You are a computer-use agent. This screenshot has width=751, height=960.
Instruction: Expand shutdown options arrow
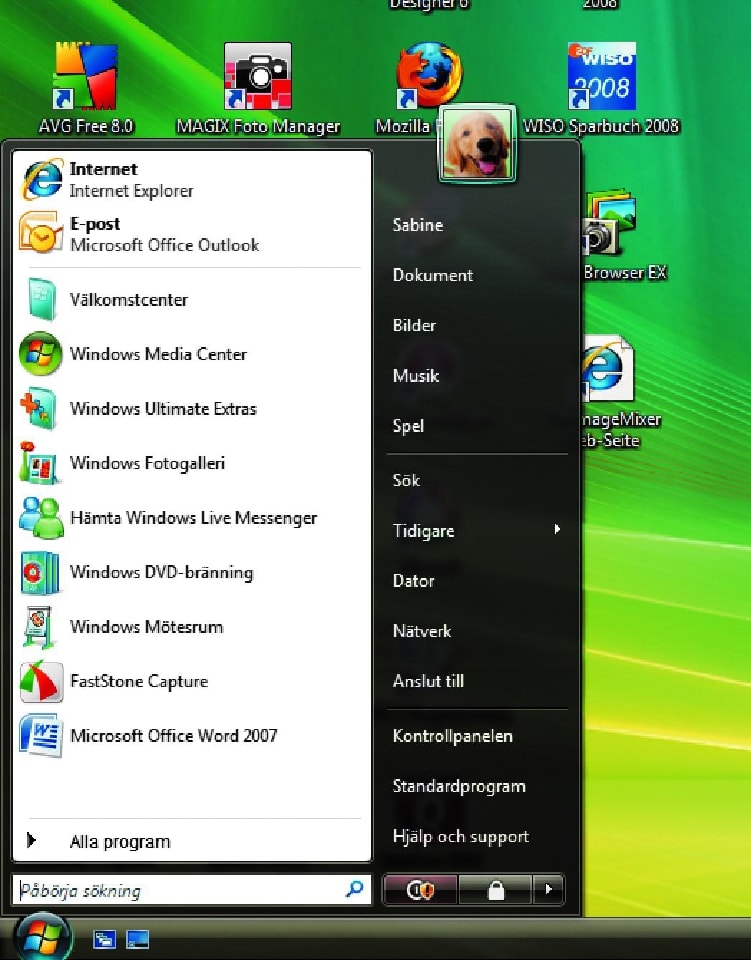[x=548, y=889]
